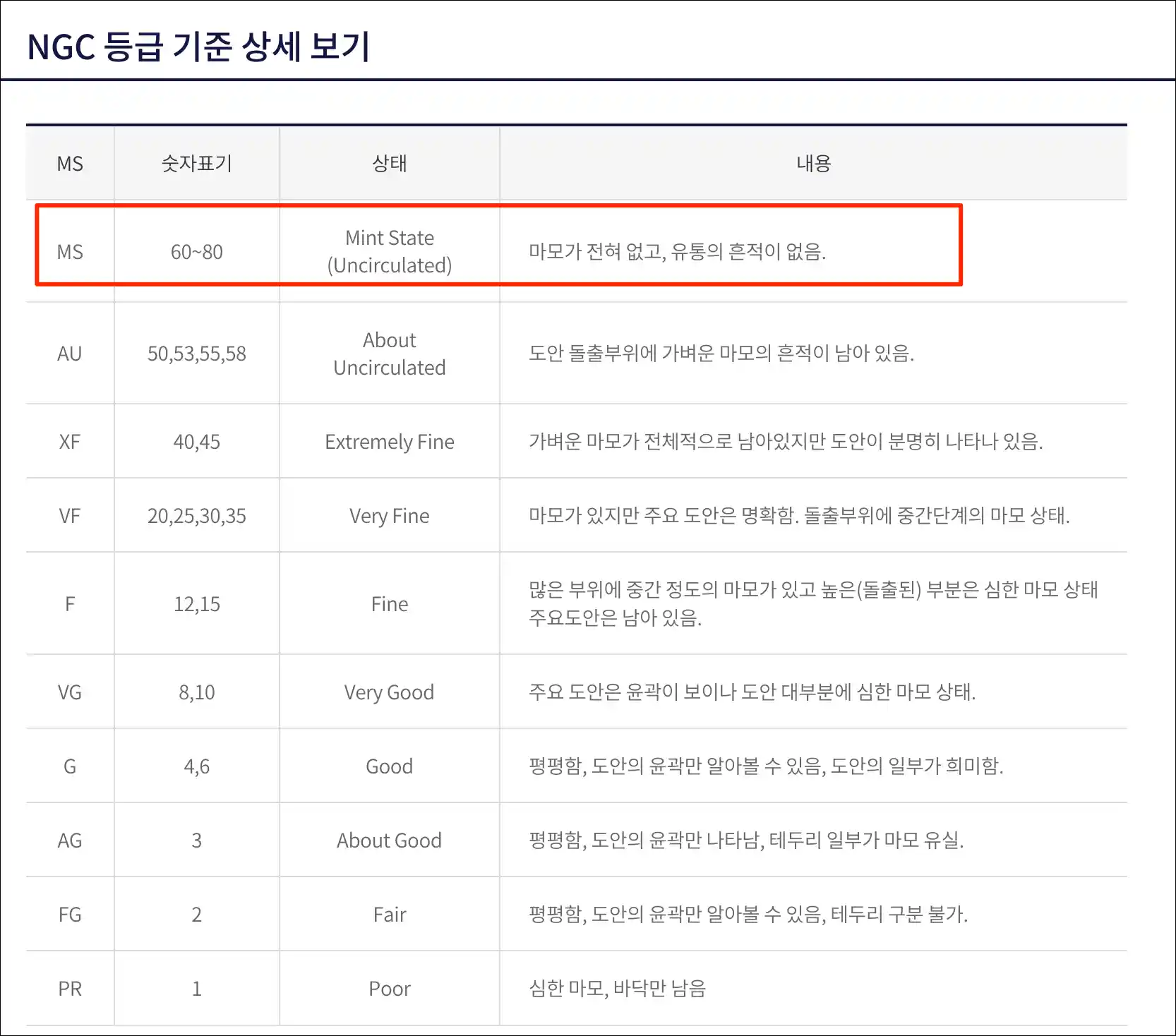The image size is (1176, 1036).
Task: Click 'About Uncirculated' state cell
Action: coord(390,354)
